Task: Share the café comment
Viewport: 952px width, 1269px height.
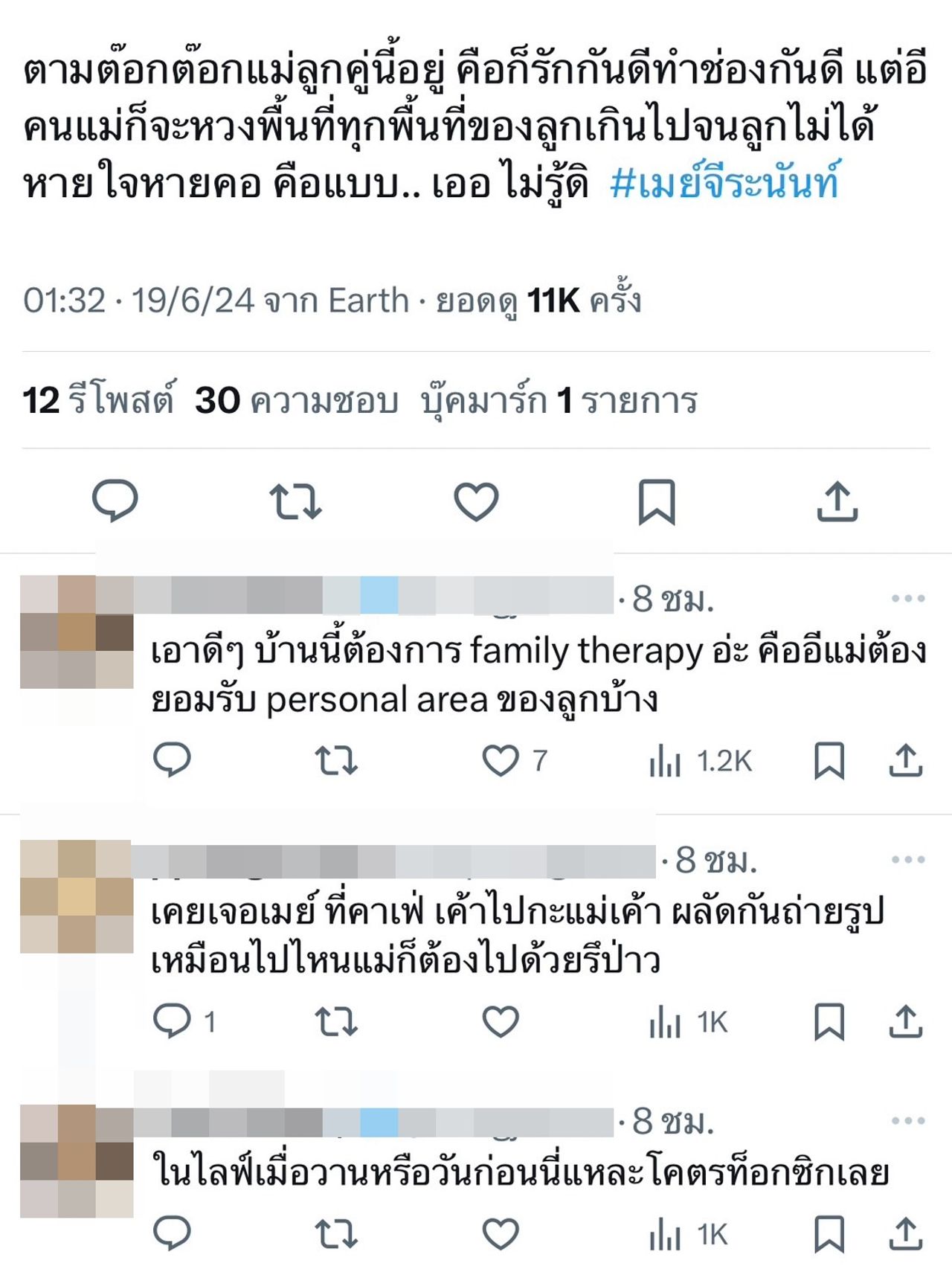Action: coord(906,1021)
